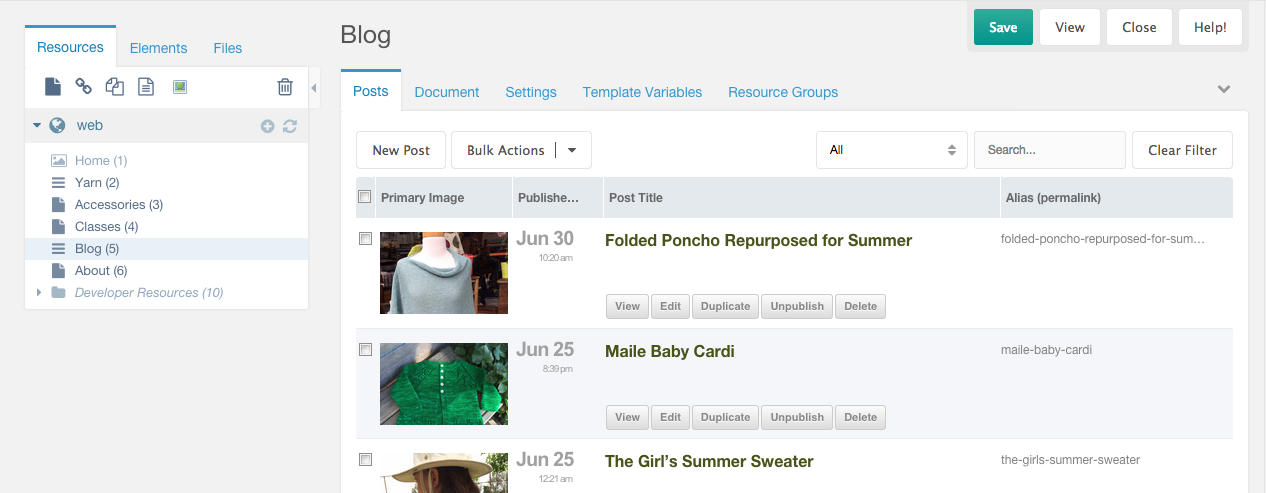Refresh the web resource tree
1266x493 pixels.
tap(290, 126)
